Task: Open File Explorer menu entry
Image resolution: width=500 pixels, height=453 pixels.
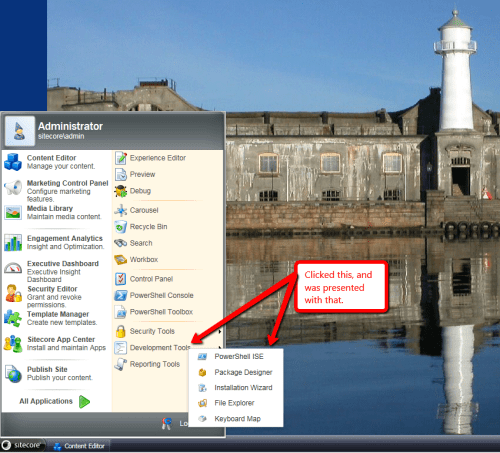Action: pyautogui.click(x=236, y=403)
